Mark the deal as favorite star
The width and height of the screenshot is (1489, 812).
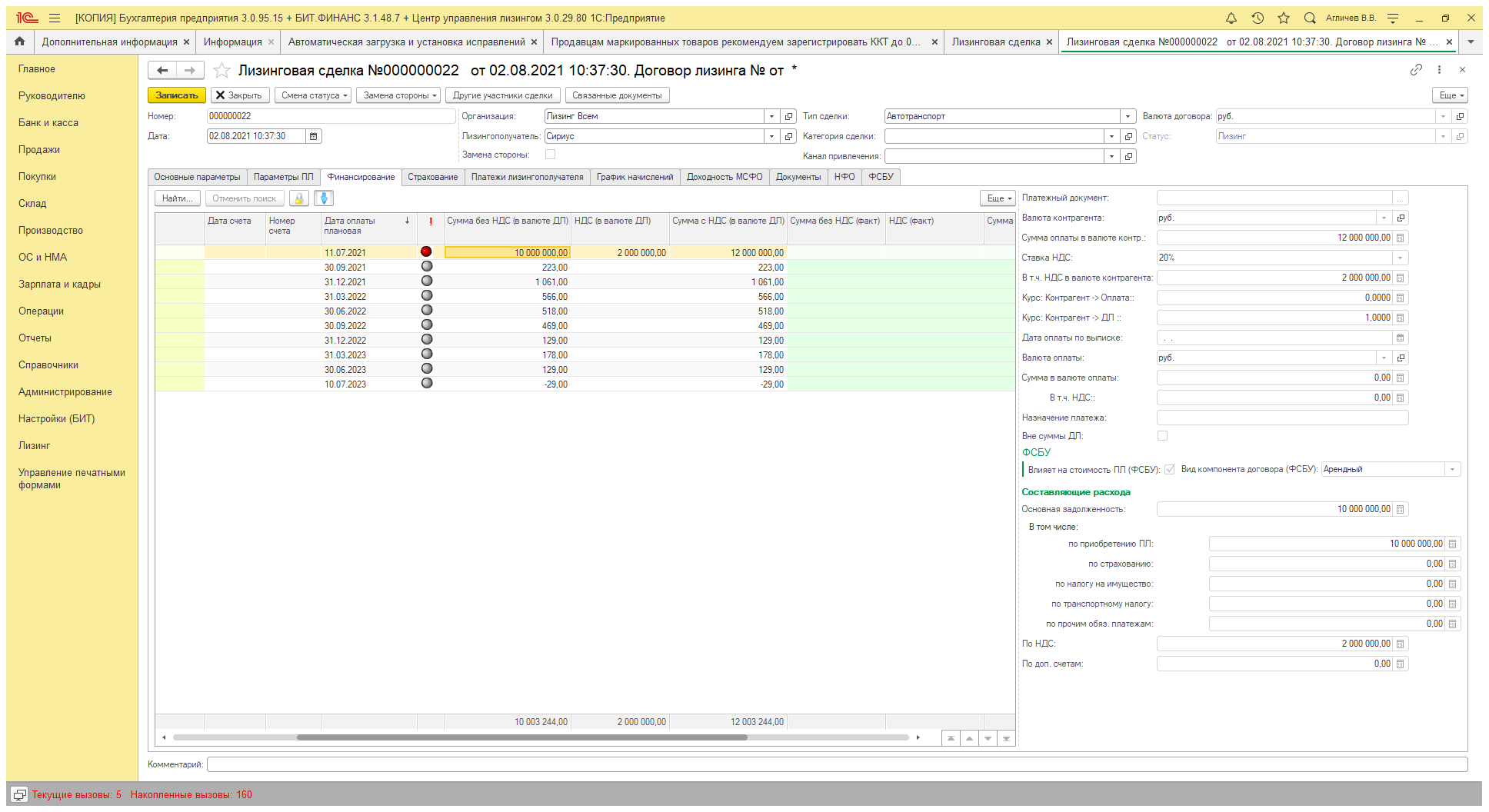(222, 71)
